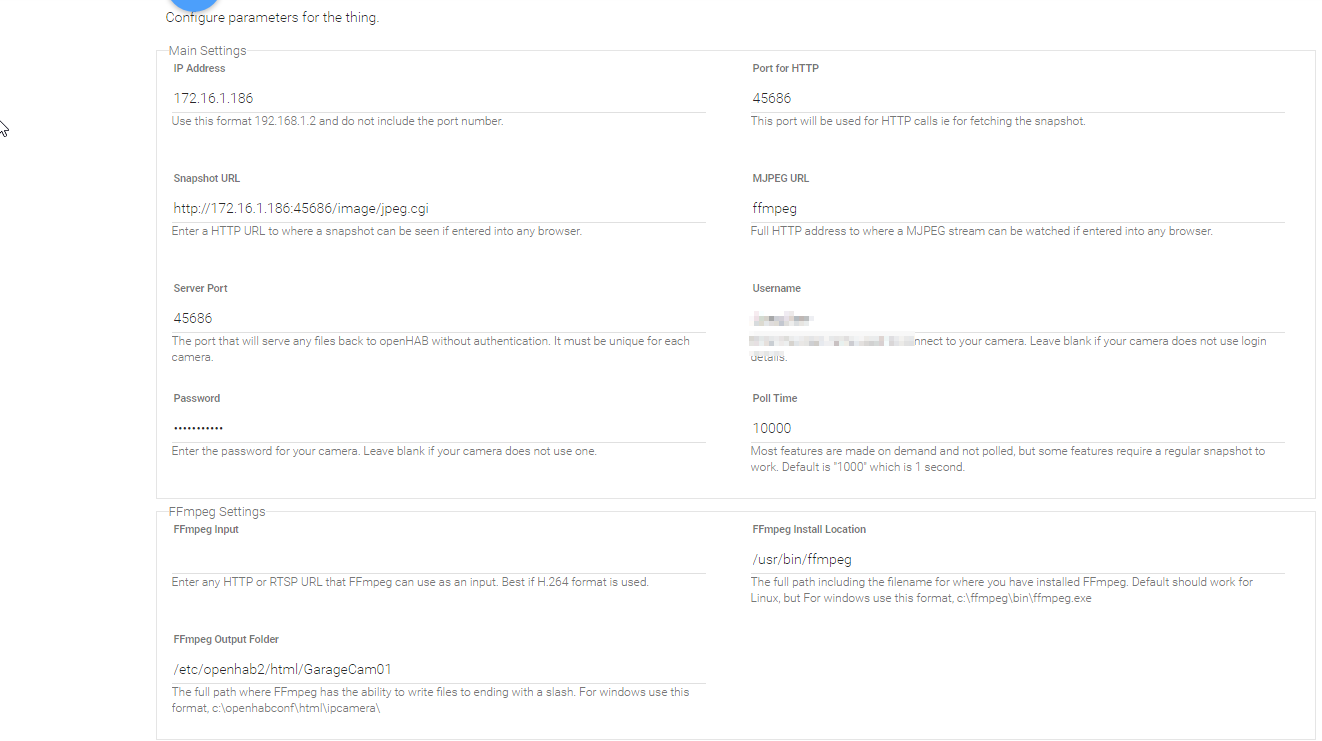Click the FFmpeg Settings group heading

tap(217, 511)
